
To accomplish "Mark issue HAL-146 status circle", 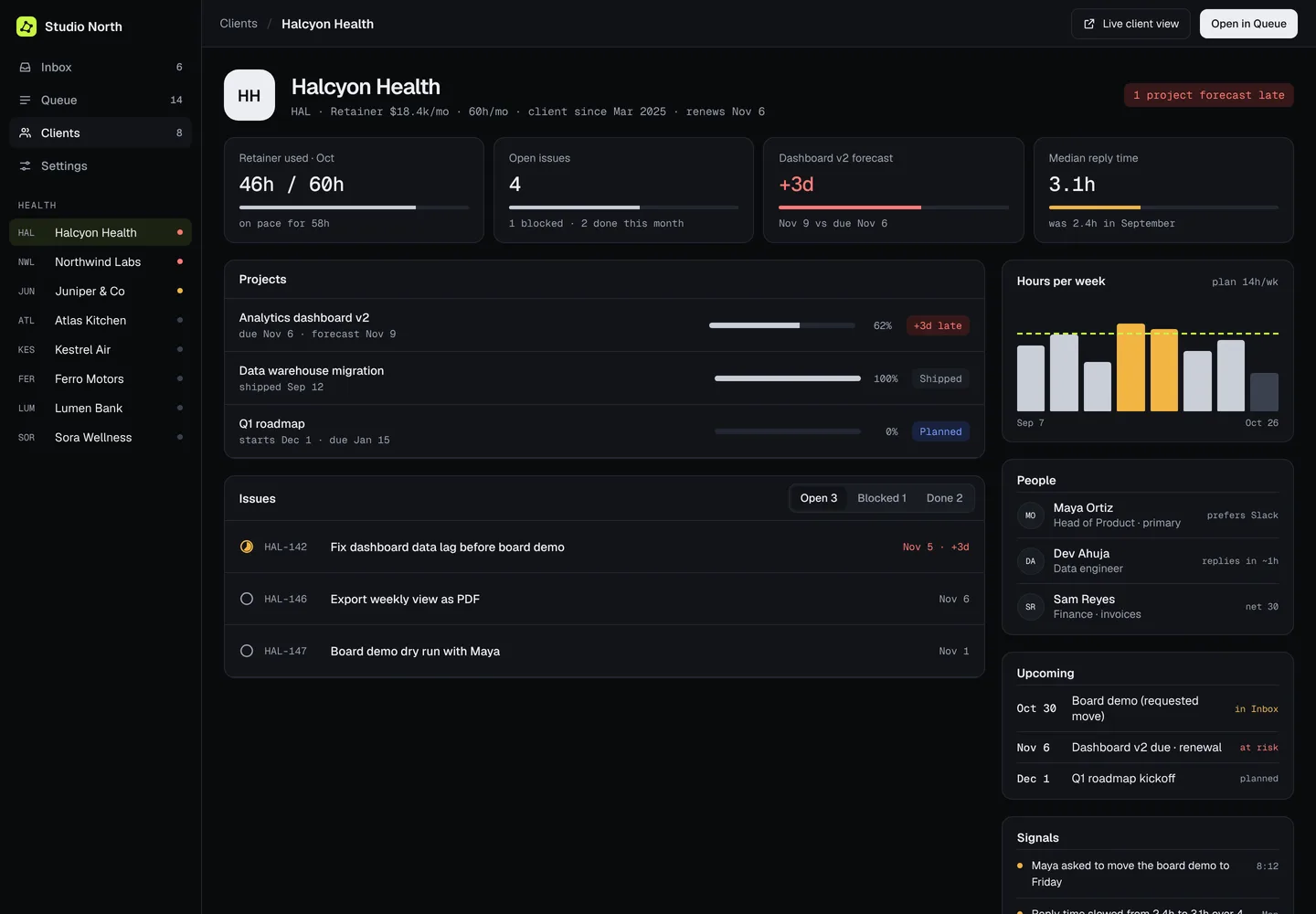I will coord(247,599).
